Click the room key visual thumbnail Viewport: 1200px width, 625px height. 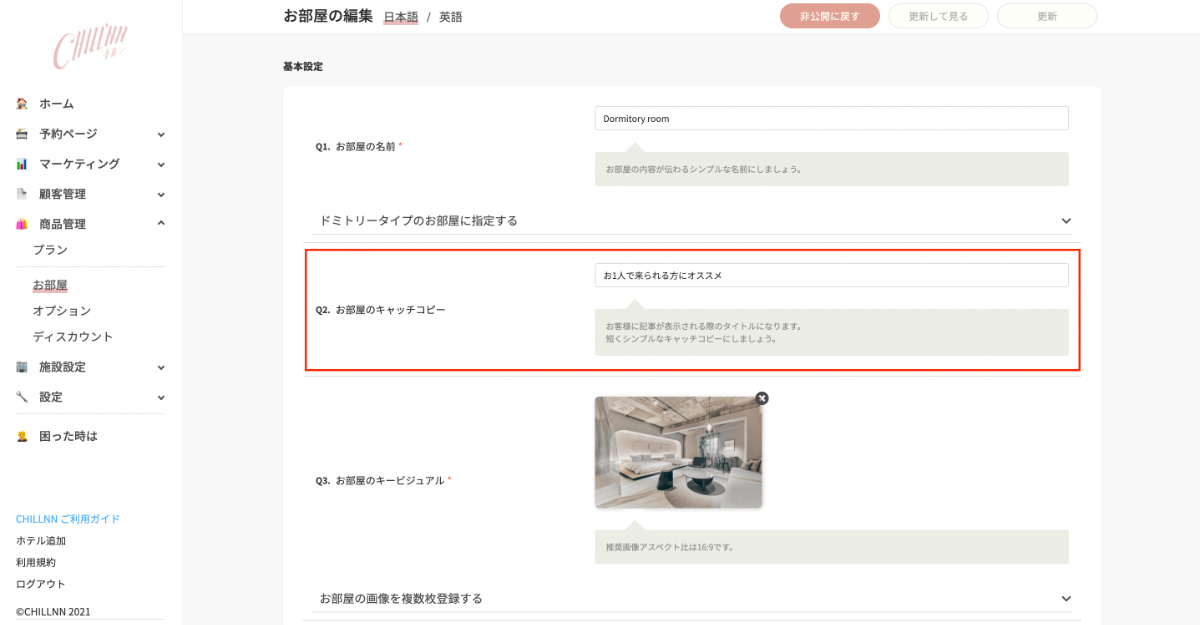(x=678, y=452)
